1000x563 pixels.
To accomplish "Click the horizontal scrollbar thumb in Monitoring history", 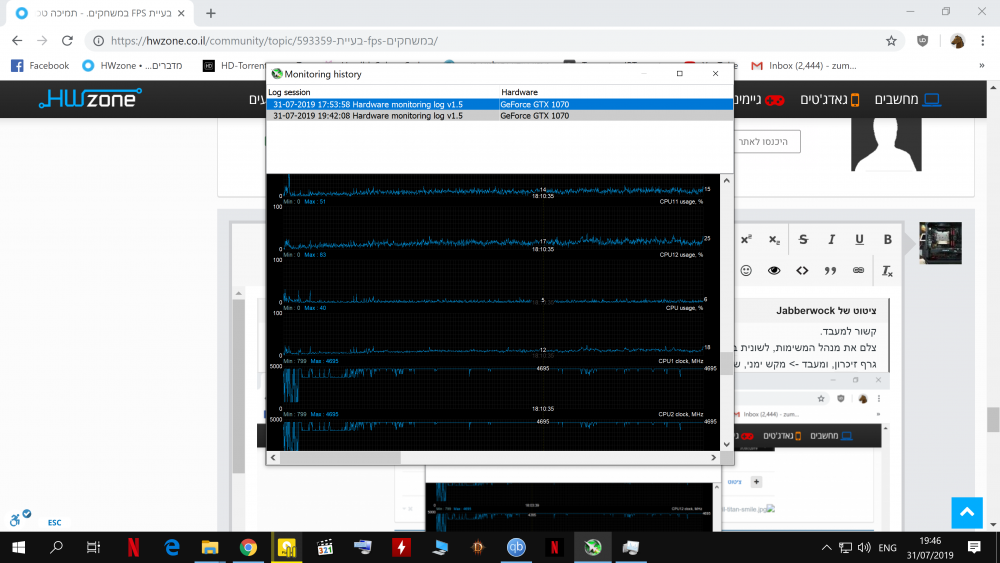I will [x=340, y=457].
